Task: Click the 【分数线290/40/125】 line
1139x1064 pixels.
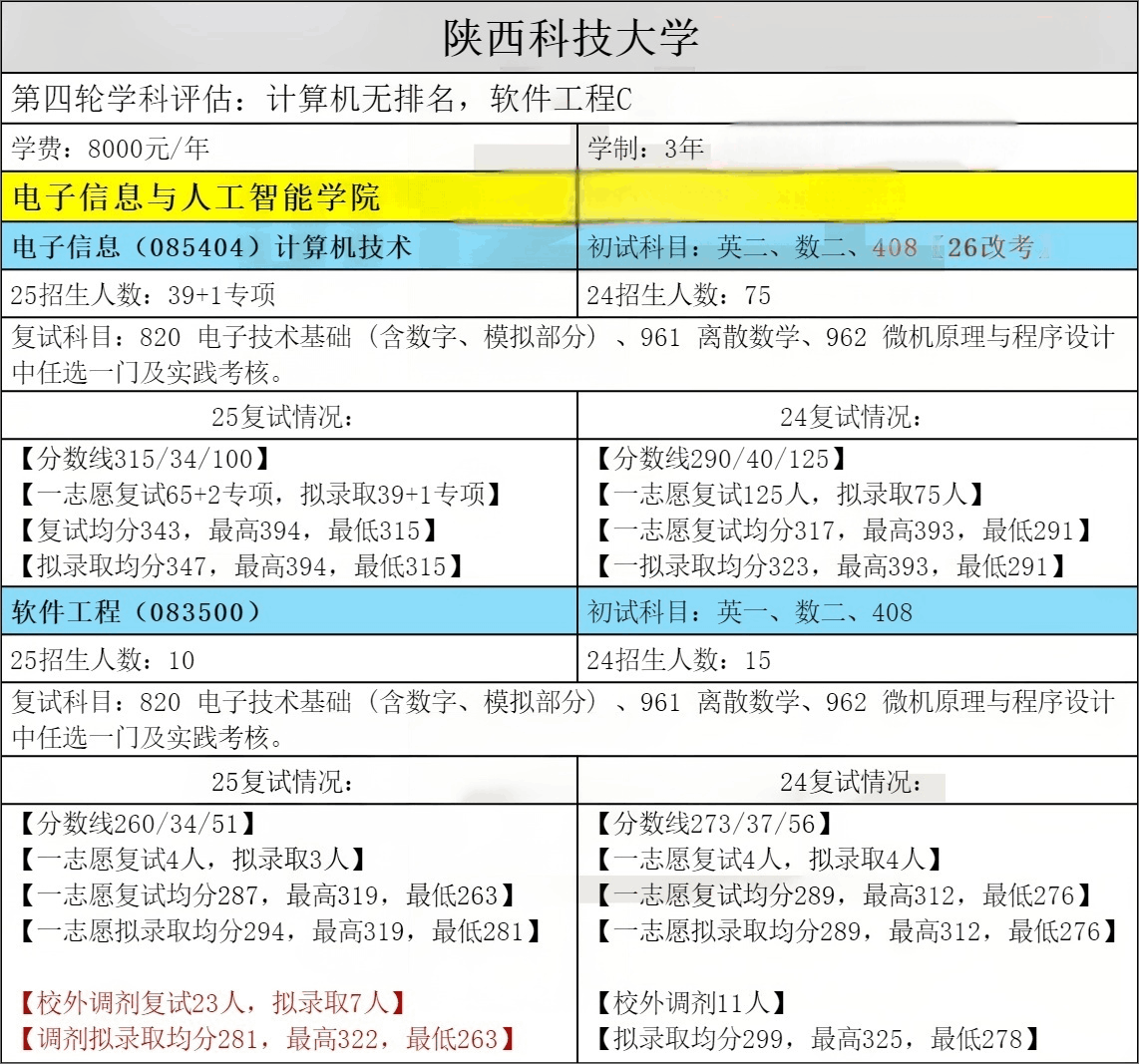Action: coord(720,459)
